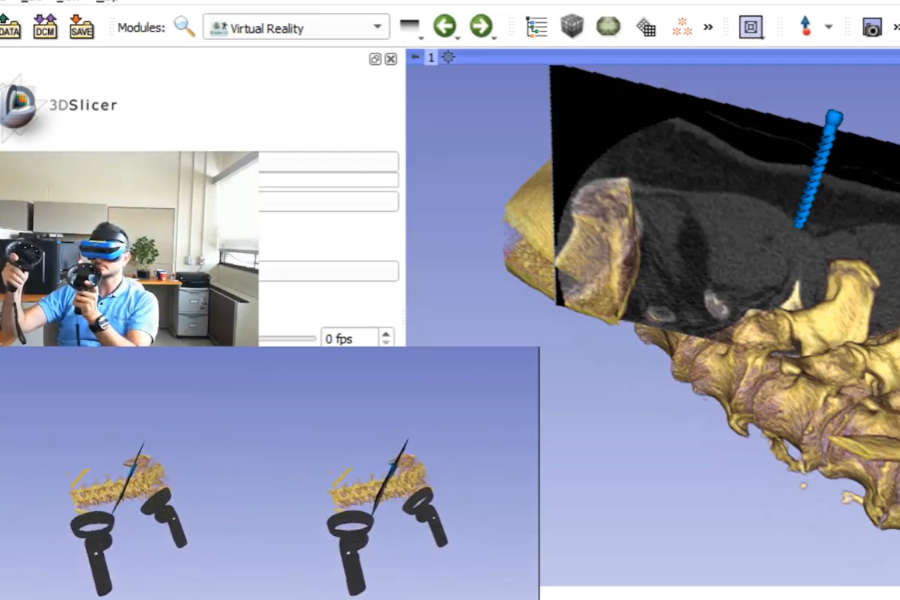Image resolution: width=900 pixels, height=600 pixels.
Task: Go to next module with green forward arrow
Action: pos(480,26)
